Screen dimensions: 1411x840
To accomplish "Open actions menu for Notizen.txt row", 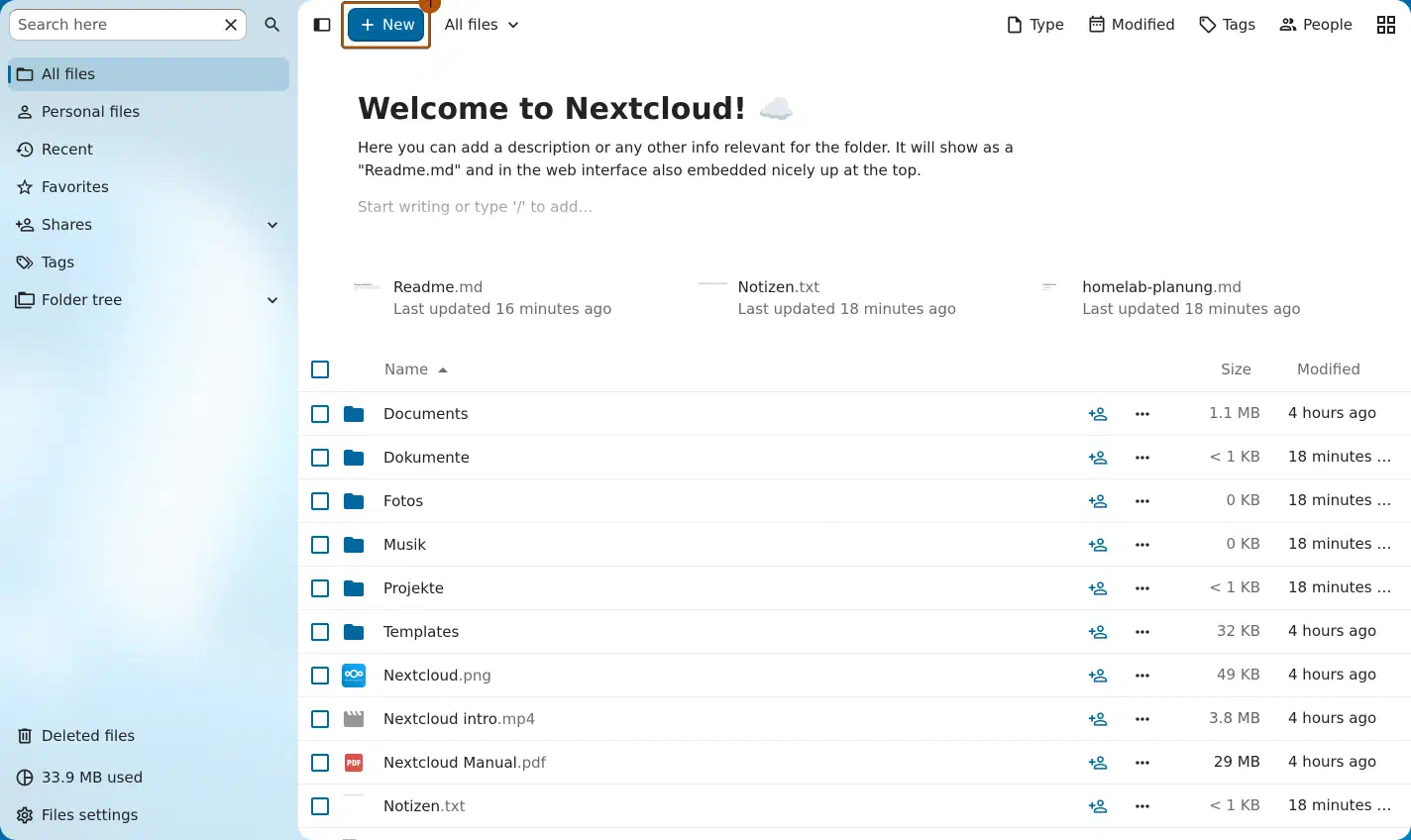I will pyautogui.click(x=1142, y=806).
